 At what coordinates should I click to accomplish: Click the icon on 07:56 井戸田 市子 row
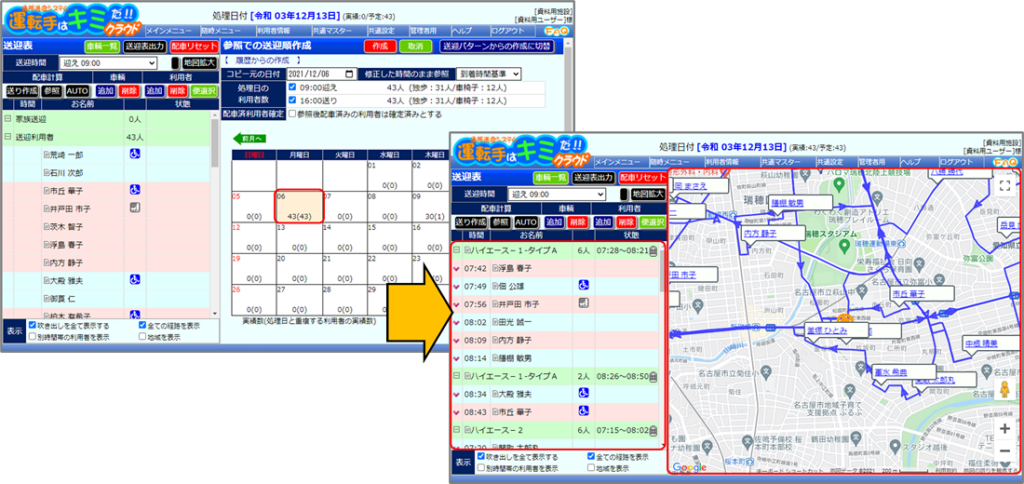583,303
